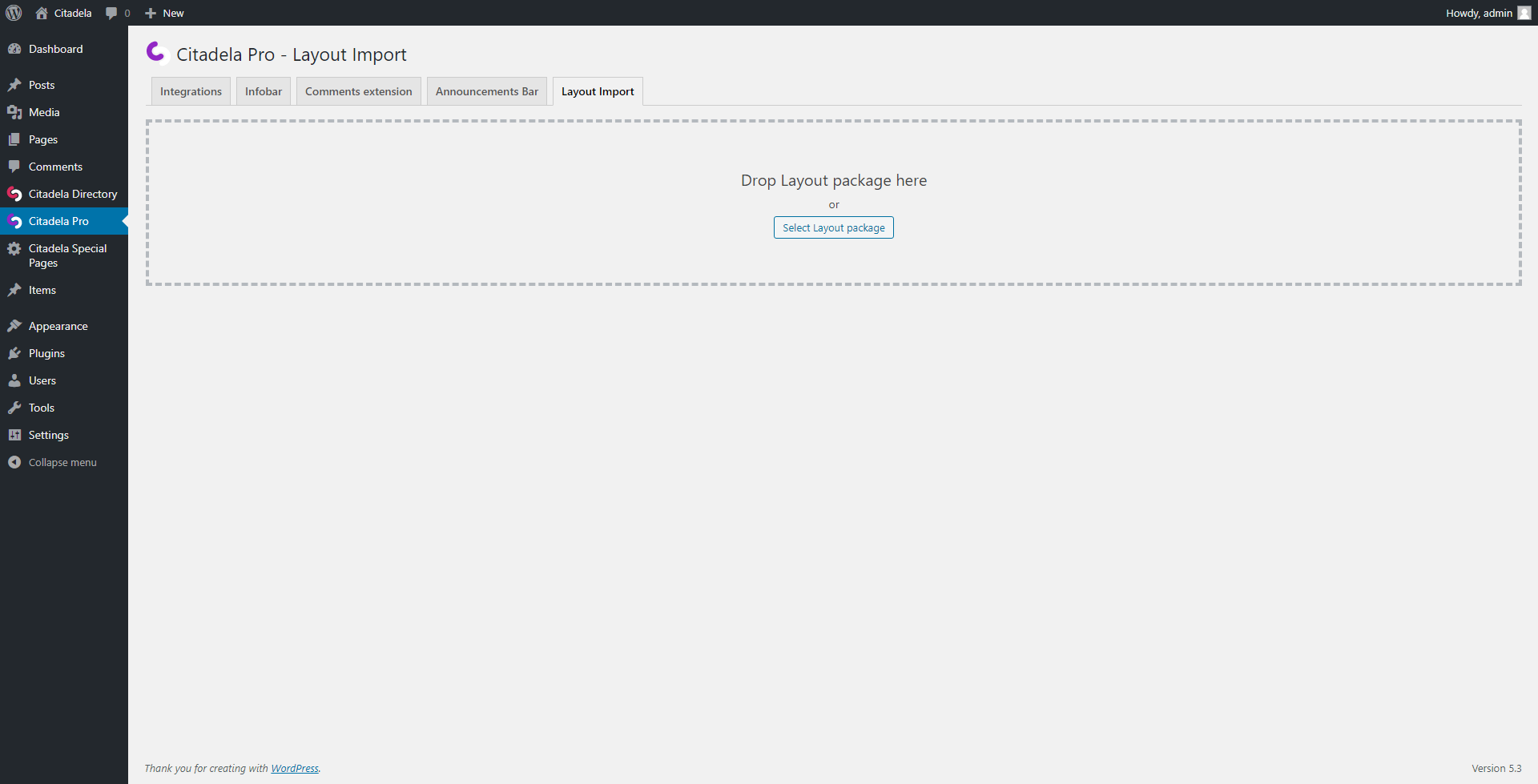Click the Drop Layout package here text
The height and width of the screenshot is (784, 1538).
834,180
